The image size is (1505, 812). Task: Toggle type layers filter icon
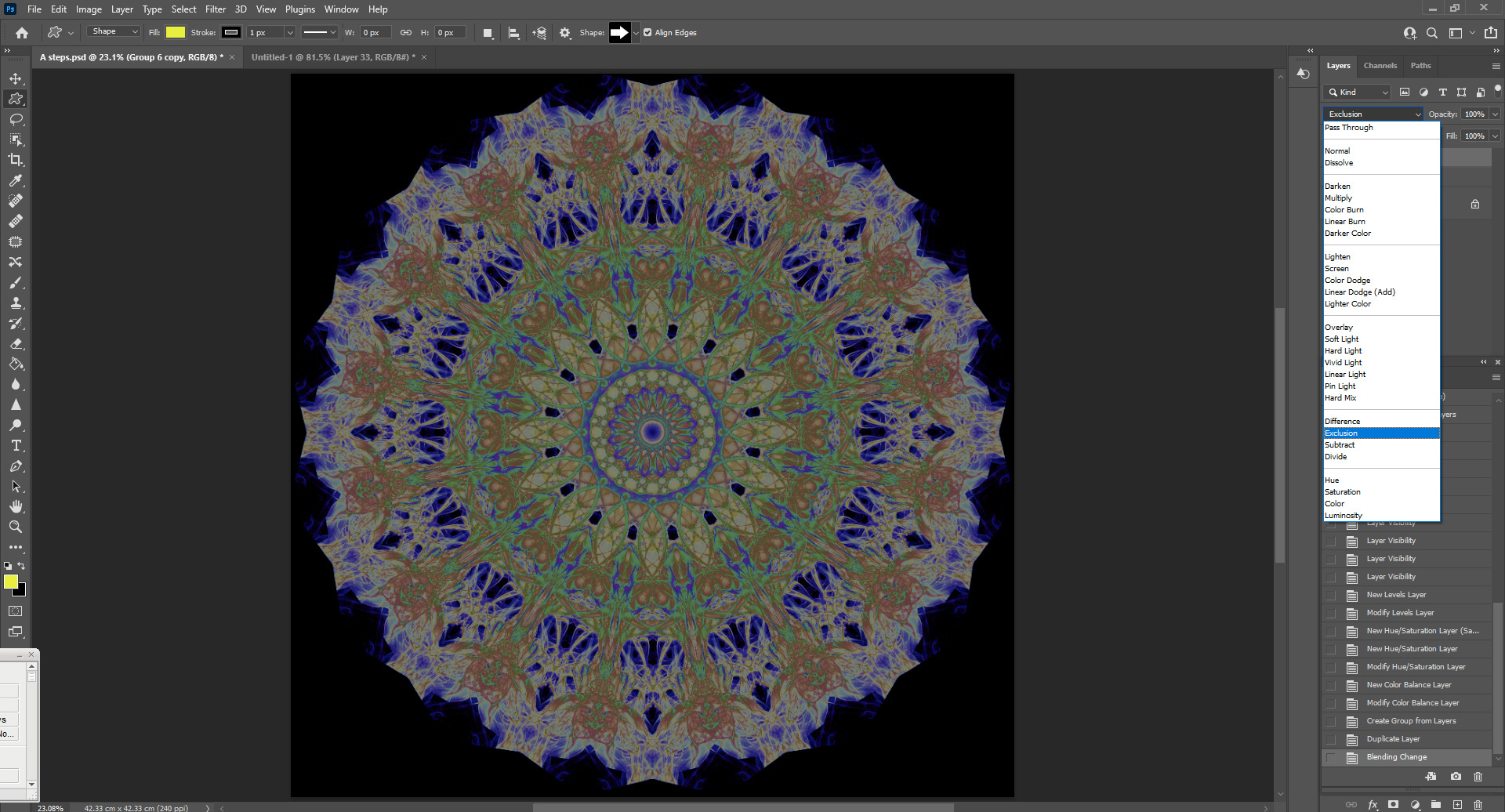(x=1442, y=92)
